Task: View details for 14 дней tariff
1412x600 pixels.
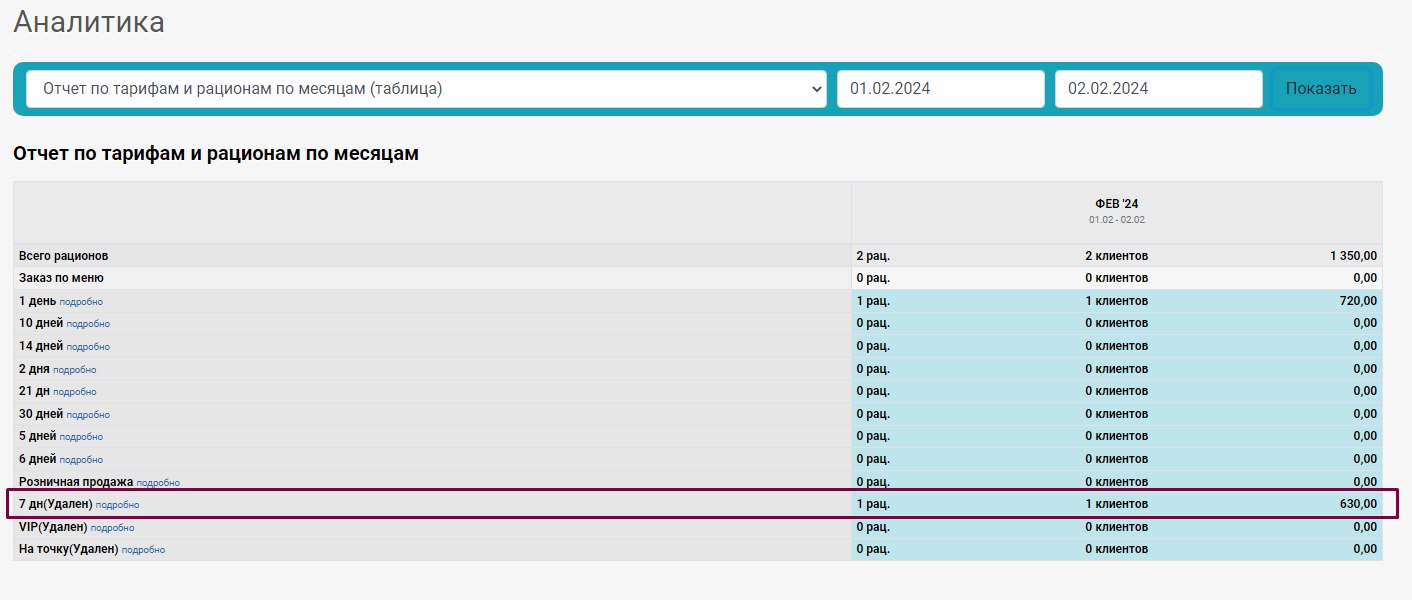Action: point(88,347)
